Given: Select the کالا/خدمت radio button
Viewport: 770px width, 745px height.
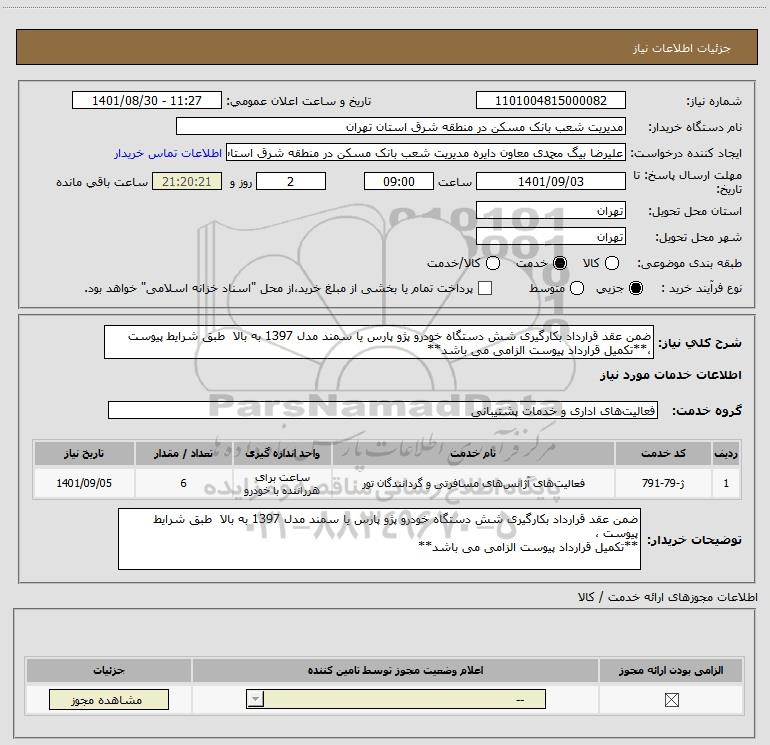Looking at the screenshot, I should pyautogui.click(x=493, y=263).
